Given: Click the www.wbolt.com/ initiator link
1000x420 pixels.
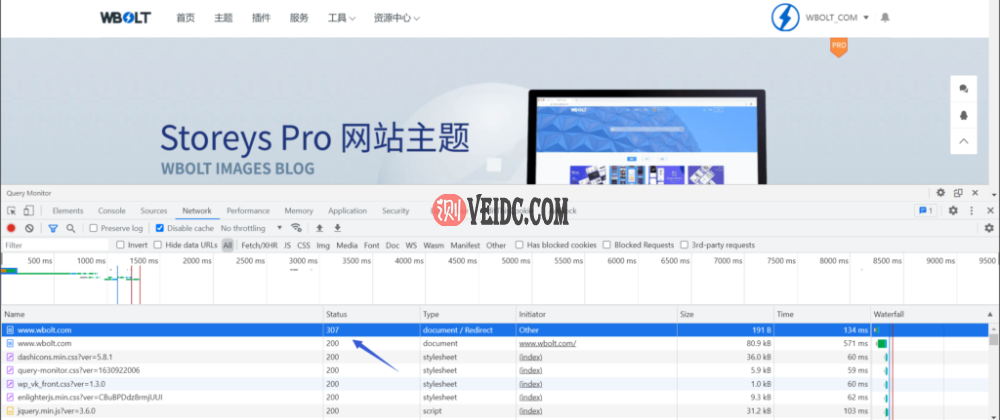Looking at the screenshot, I should pos(547,343).
